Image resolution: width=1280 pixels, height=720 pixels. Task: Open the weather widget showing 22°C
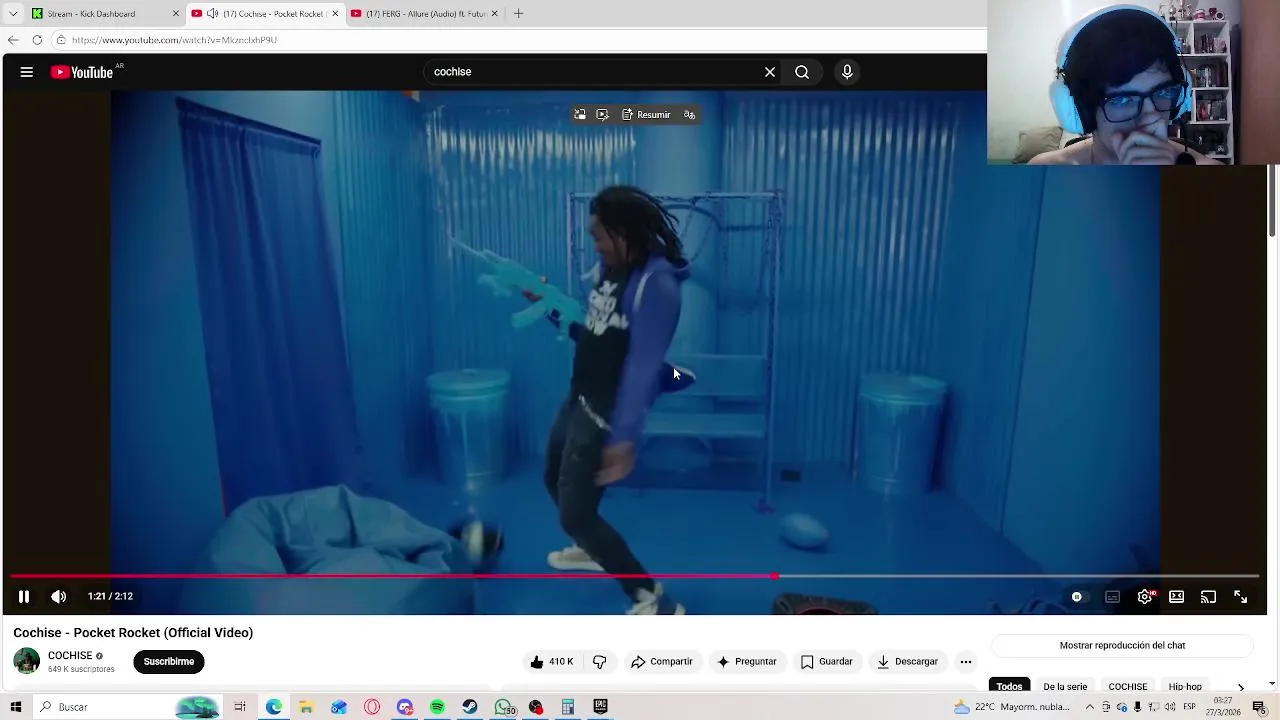1012,707
